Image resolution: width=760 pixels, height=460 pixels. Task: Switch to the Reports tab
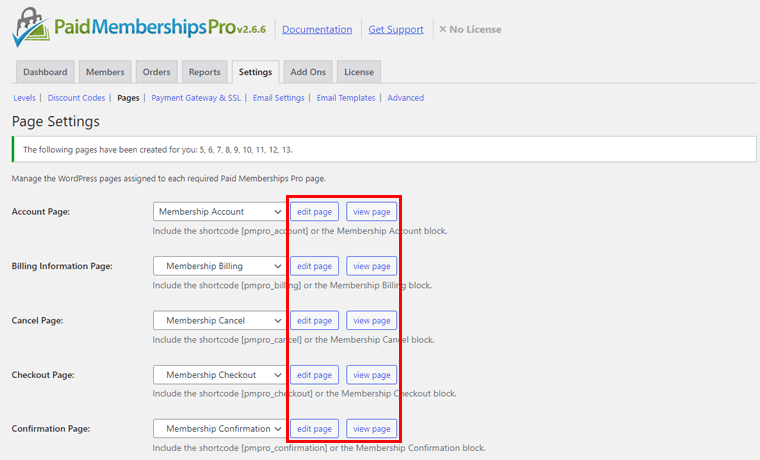tap(205, 72)
